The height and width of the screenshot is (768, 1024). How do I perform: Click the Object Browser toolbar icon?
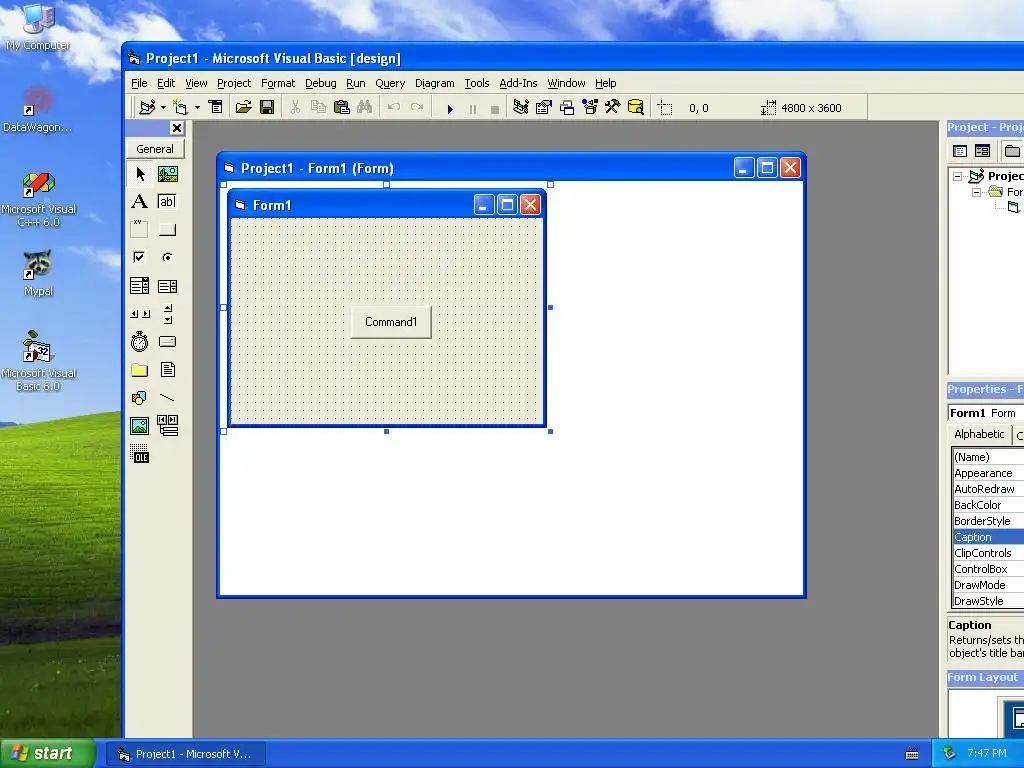590,107
